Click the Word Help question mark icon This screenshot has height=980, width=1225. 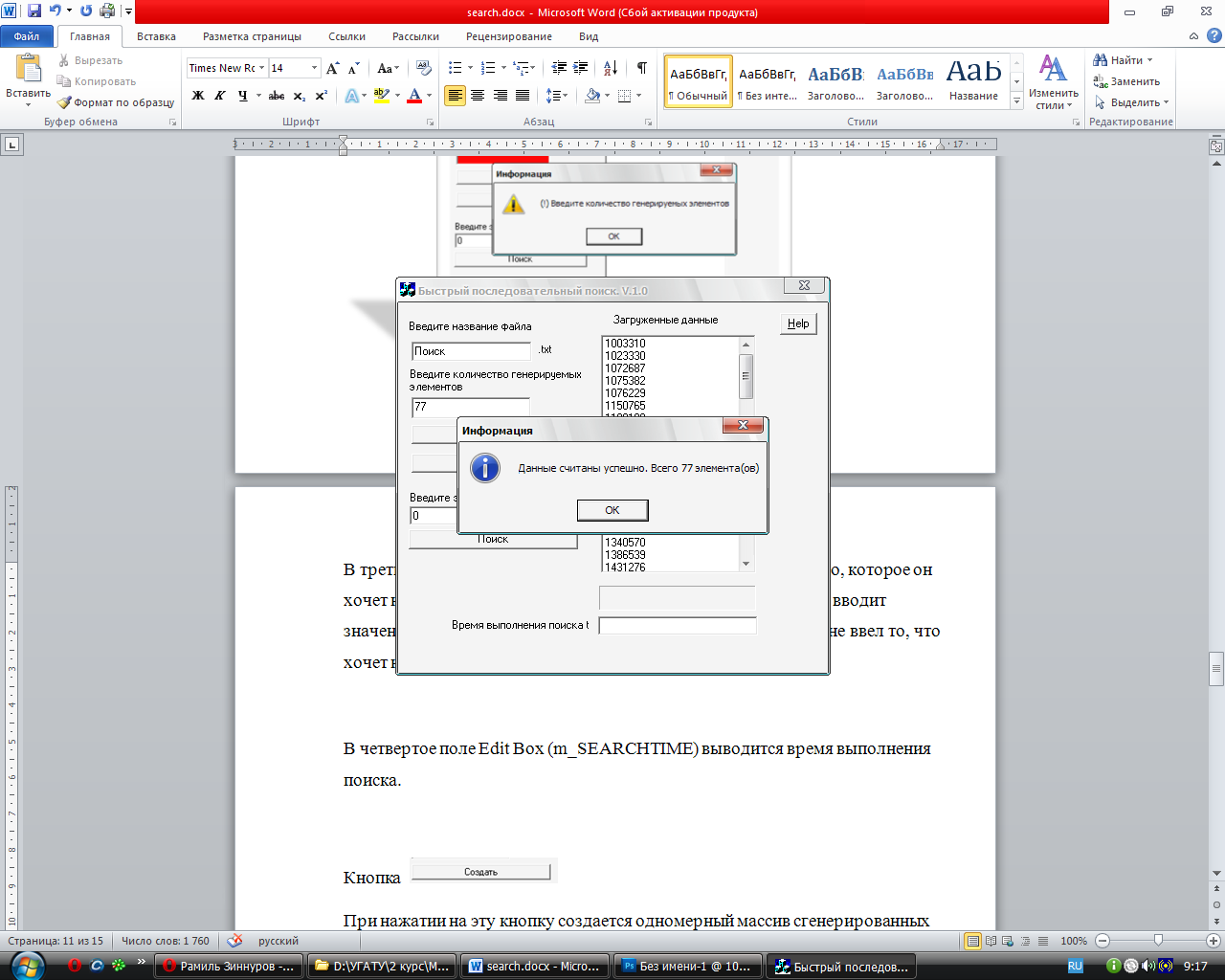pos(1214,35)
